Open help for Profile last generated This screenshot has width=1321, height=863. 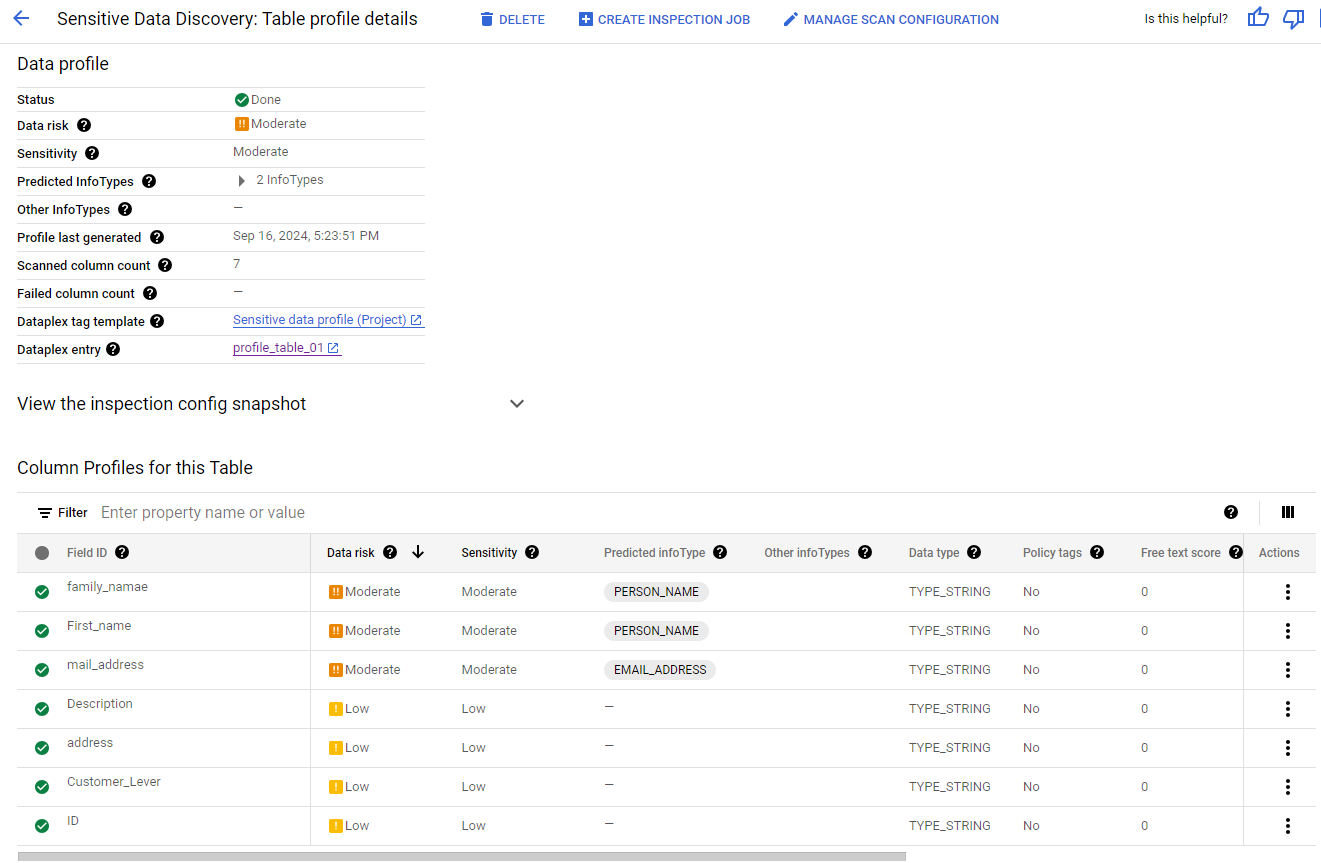[157, 238]
